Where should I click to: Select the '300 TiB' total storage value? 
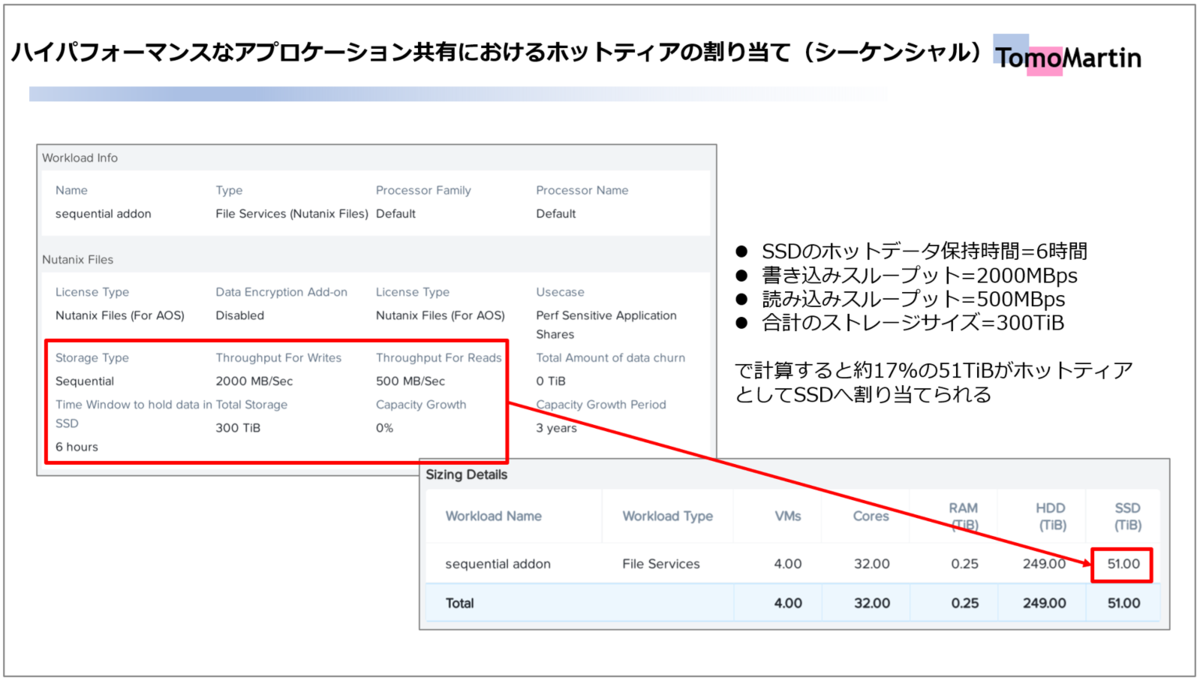pos(237,428)
